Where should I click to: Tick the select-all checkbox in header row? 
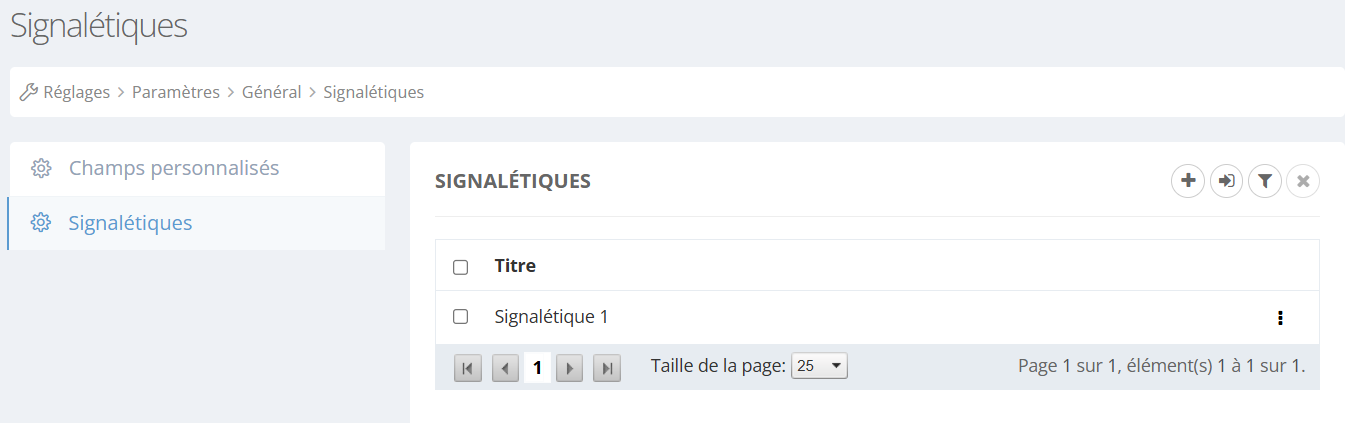[x=461, y=267]
